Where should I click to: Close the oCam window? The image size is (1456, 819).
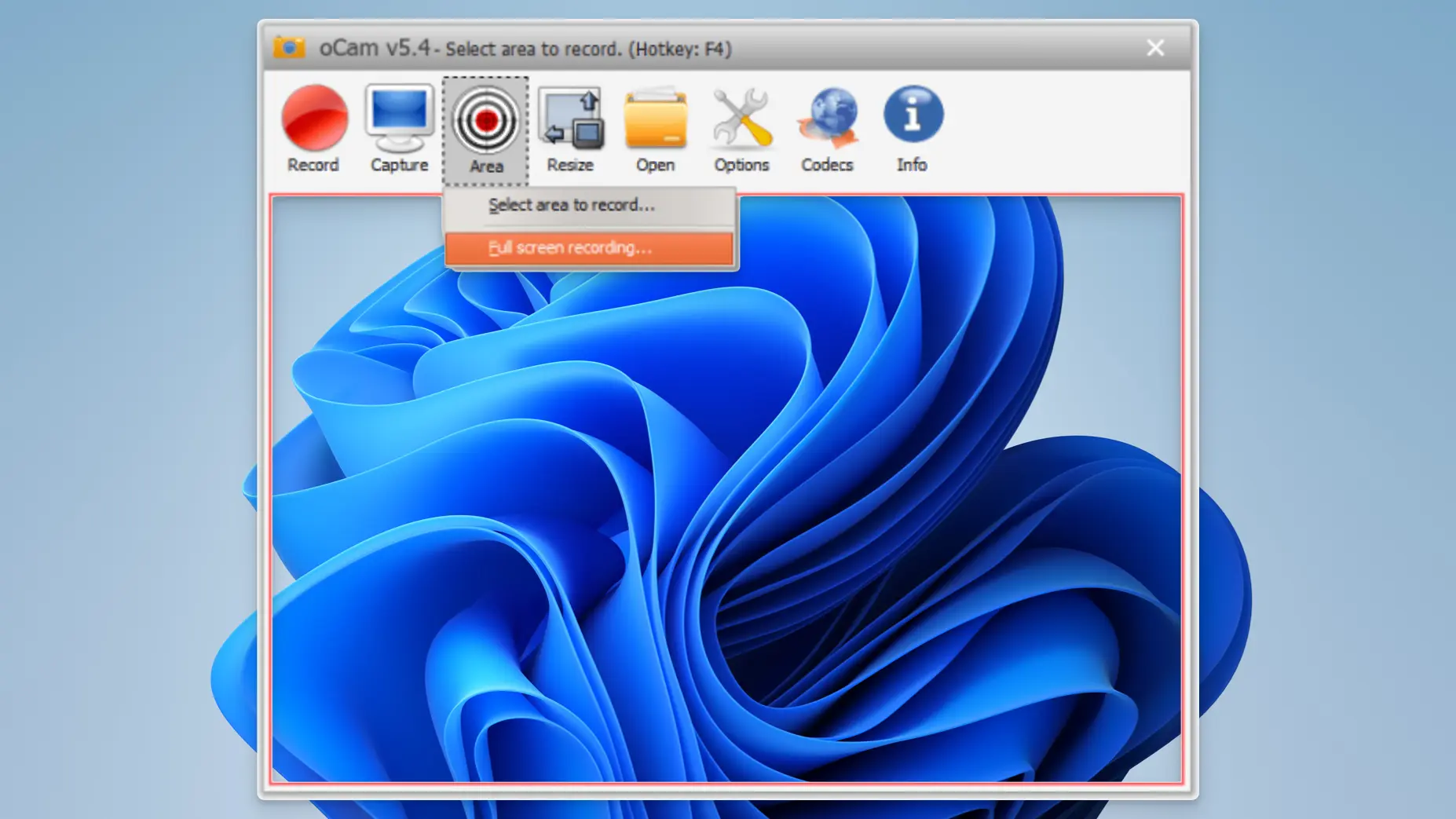1154,49
